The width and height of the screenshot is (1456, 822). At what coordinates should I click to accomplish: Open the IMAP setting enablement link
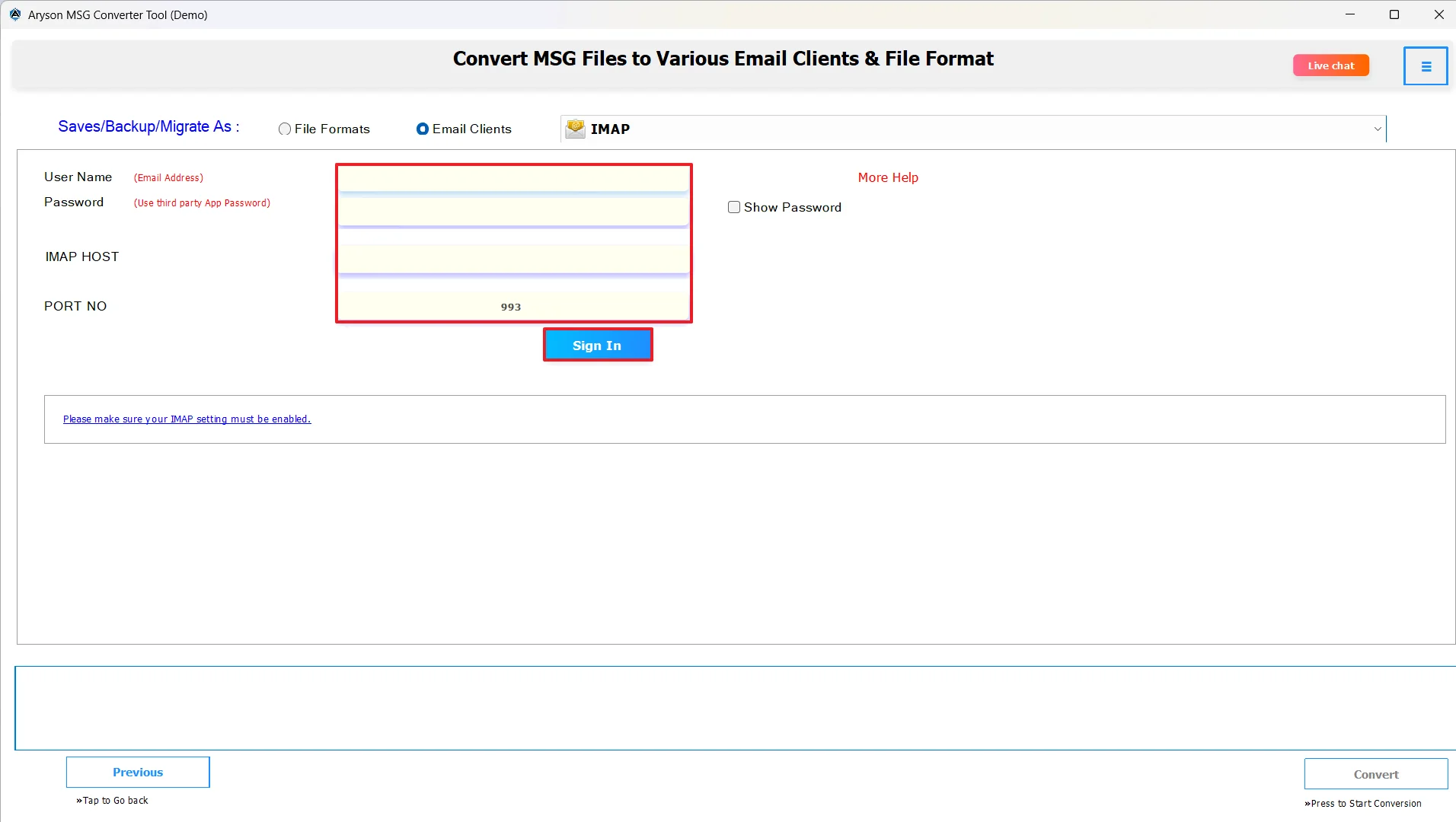coord(187,419)
